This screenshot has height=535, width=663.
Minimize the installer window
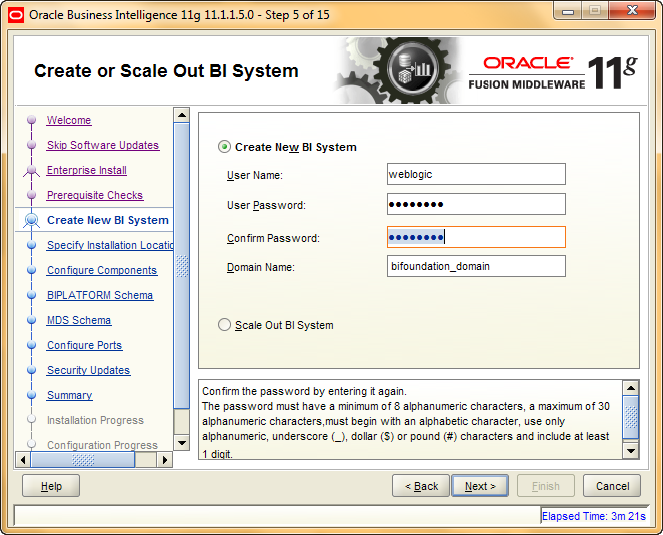pyautogui.click(x=567, y=11)
